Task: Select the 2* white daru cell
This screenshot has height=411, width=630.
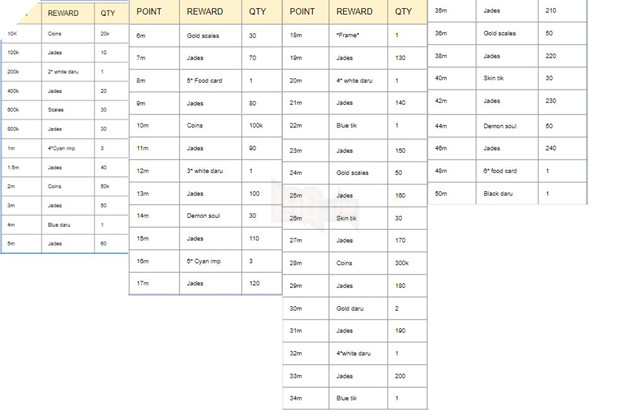Action: pyautogui.click(x=64, y=72)
